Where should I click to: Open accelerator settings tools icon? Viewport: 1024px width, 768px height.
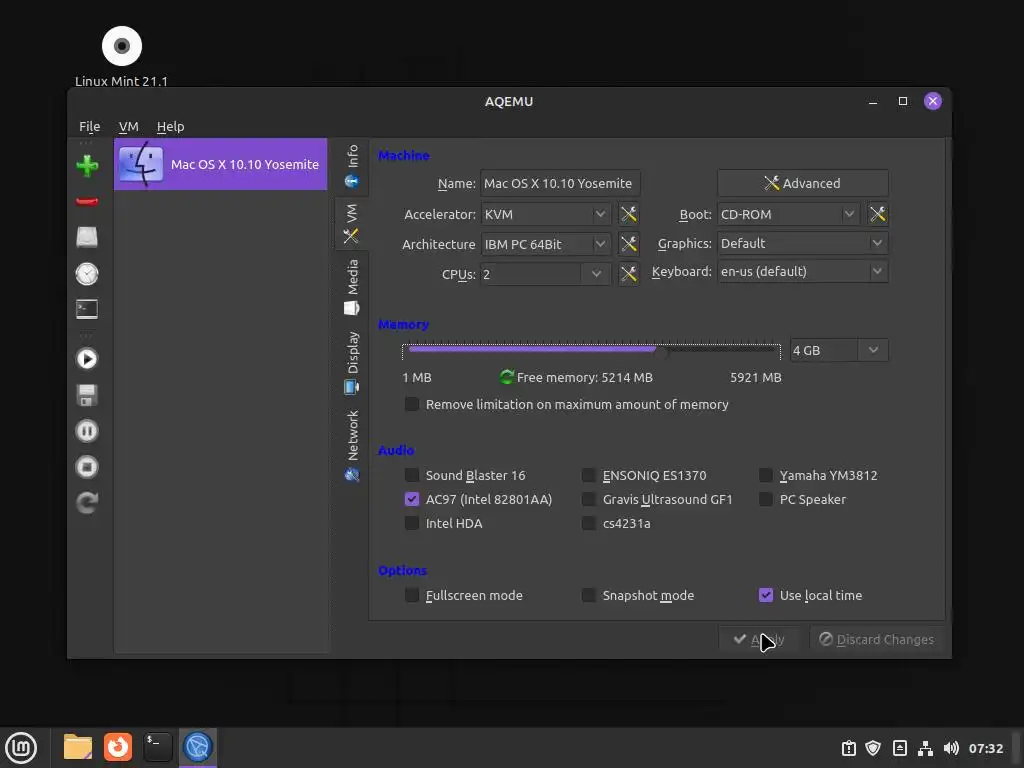[628, 214]
